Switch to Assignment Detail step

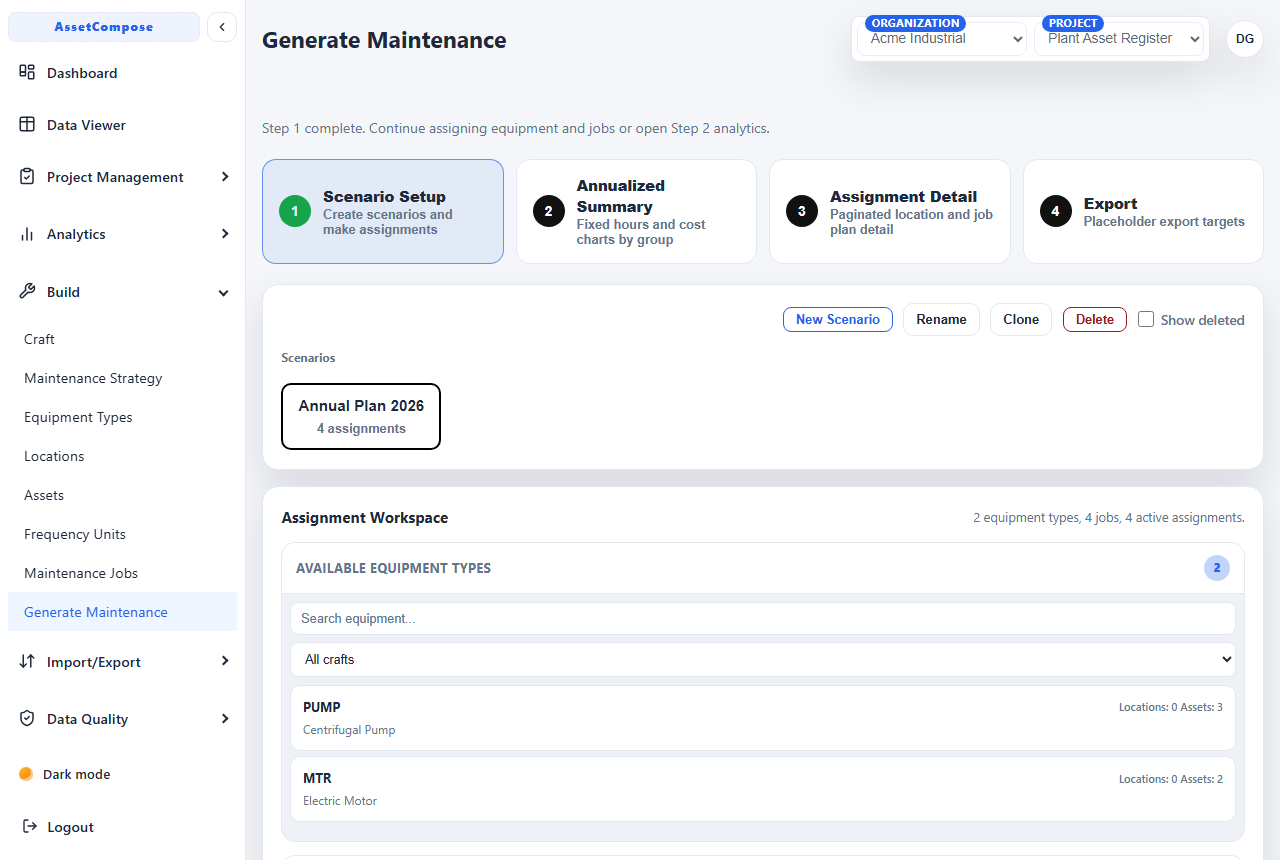890,211
